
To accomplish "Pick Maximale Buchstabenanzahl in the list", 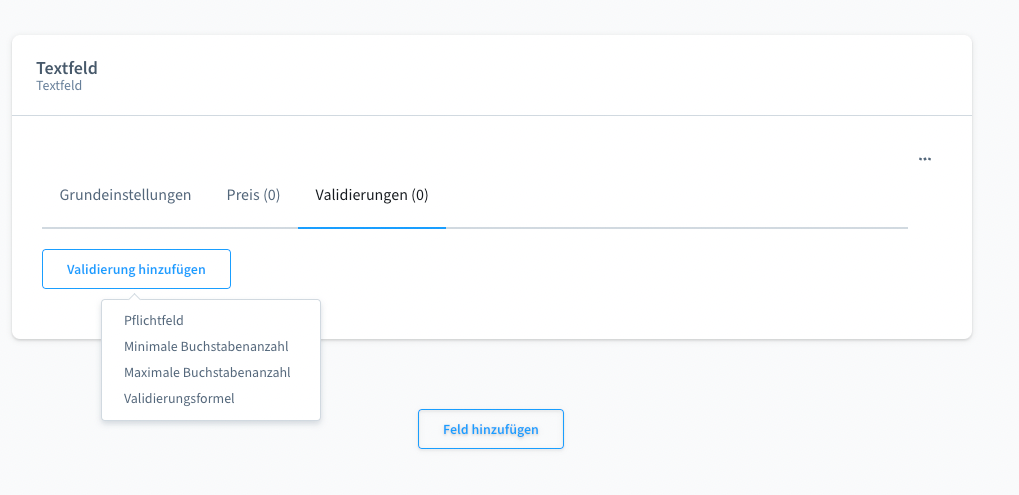I will click(207, 373).
